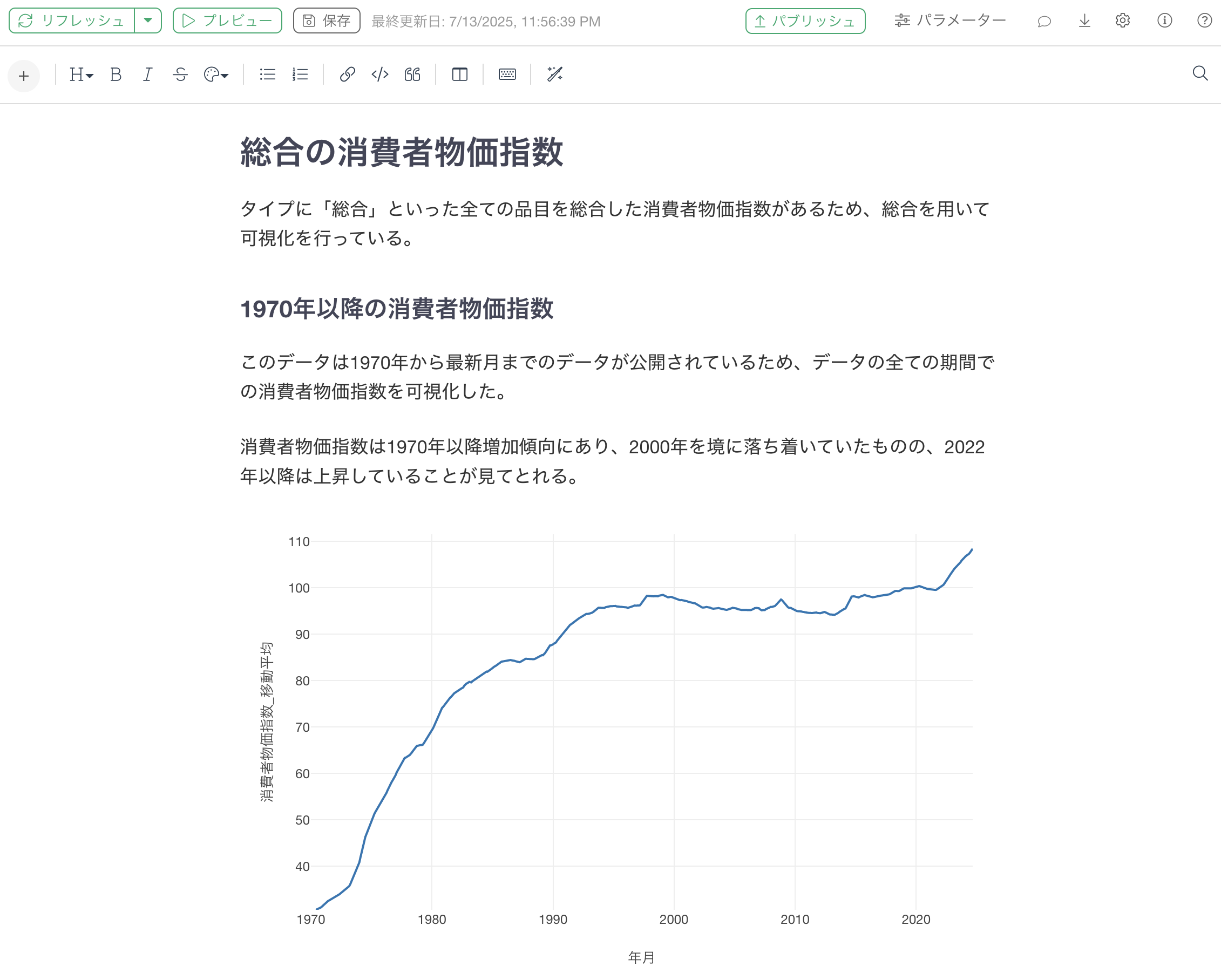Open the search magnifier icon
The height and width of the screenshot is (980, 1221).
point(1200,73)
